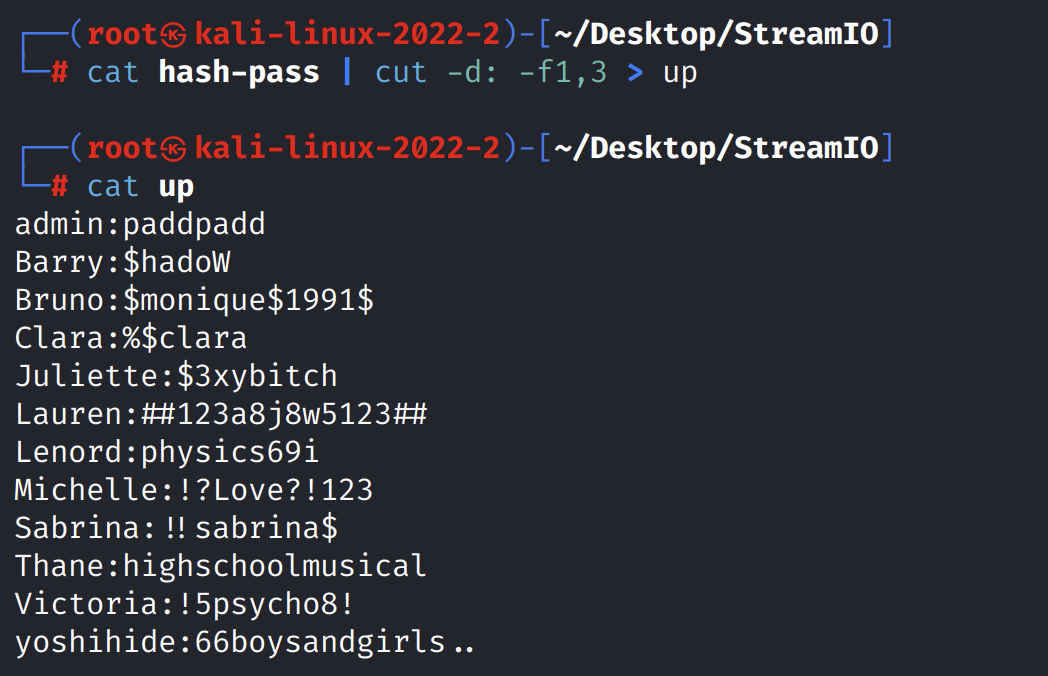
Task: Click the Thane:highschoolmusical entry
Action: [221, 566]
